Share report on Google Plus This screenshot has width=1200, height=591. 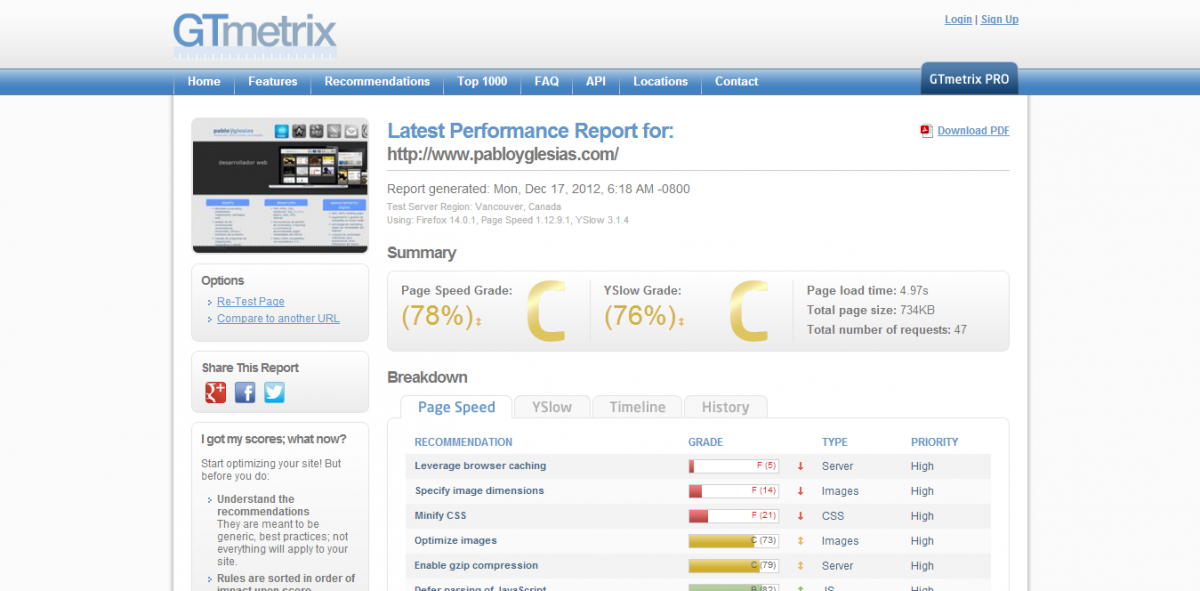tap(215, 392)
